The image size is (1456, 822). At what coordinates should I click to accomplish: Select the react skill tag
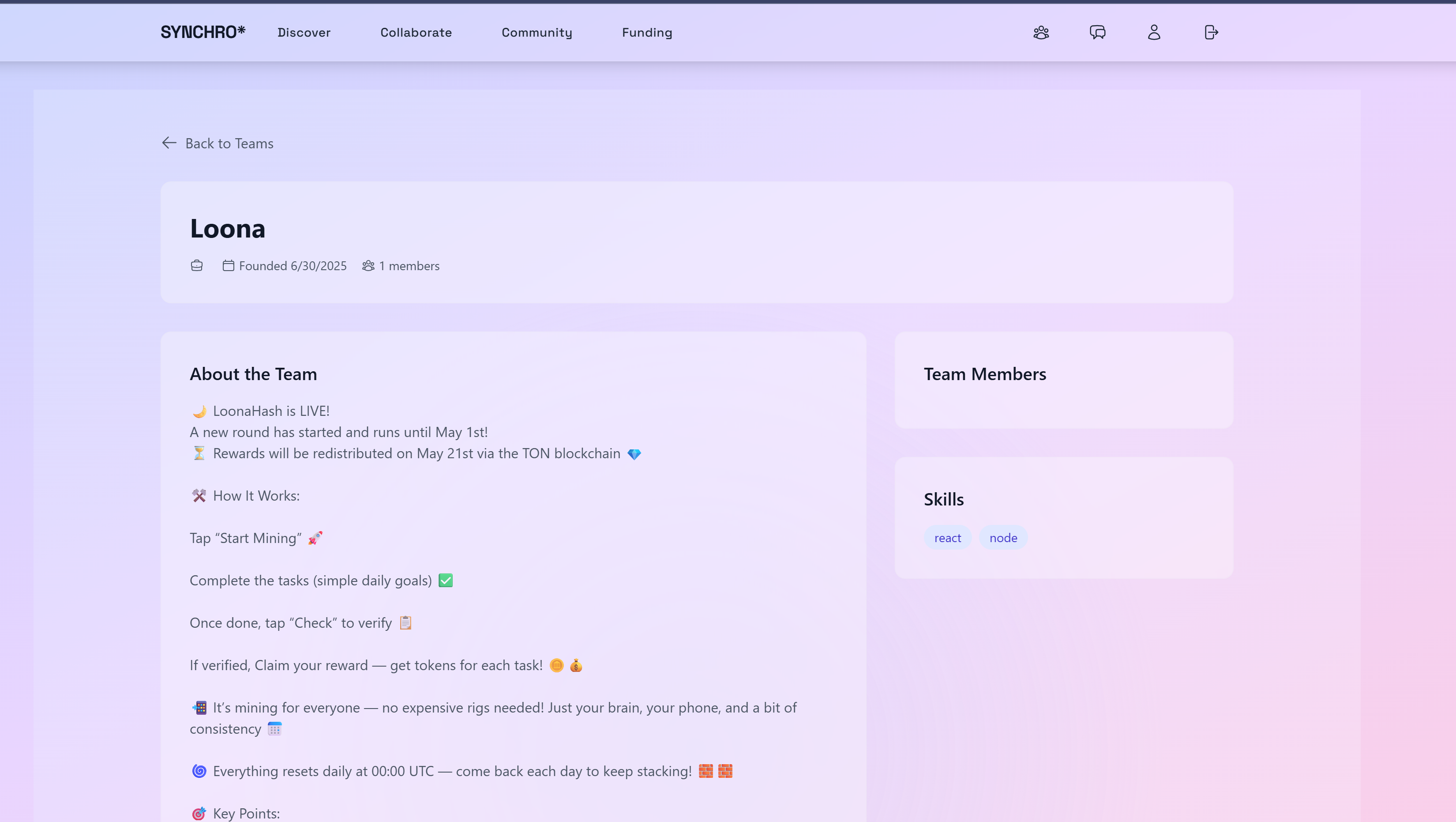pyautogui.click(x=947, y=538)
